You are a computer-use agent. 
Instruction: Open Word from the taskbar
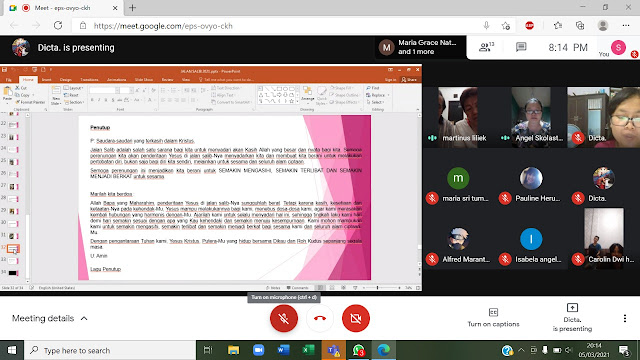pyautogui.click(x=283, y=350)
